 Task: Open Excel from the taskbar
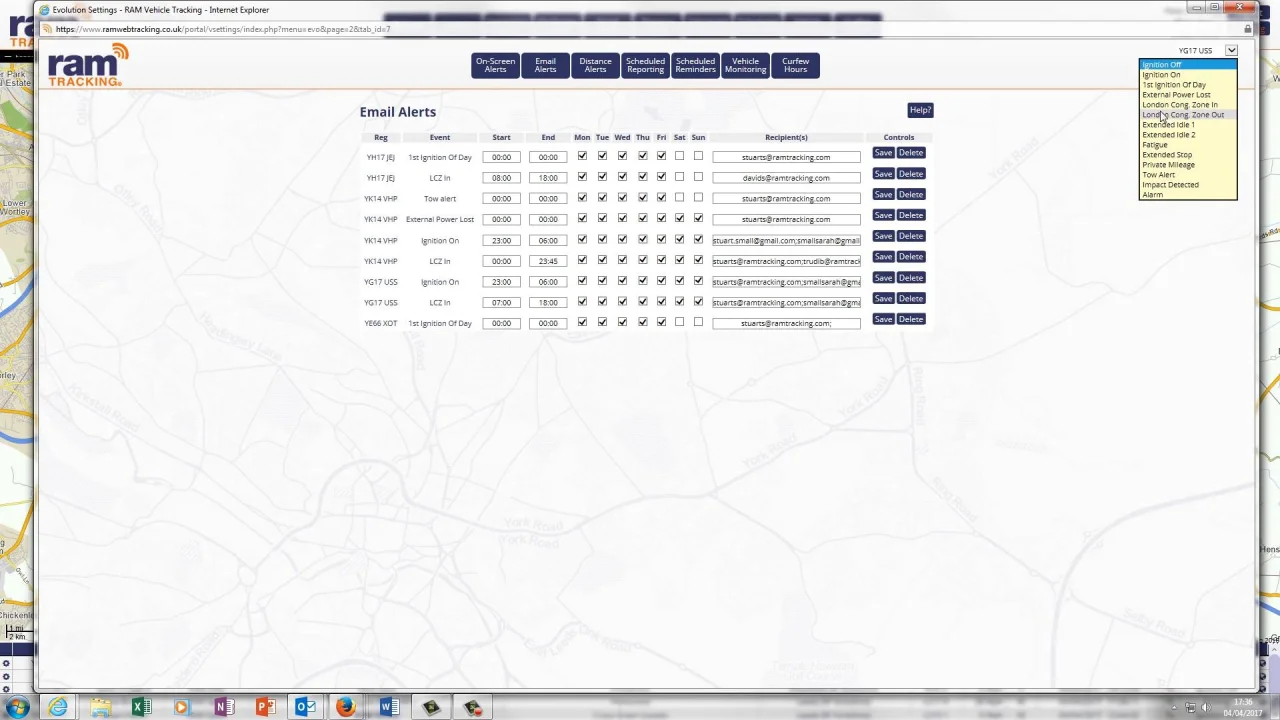click(x=141, y=707)
